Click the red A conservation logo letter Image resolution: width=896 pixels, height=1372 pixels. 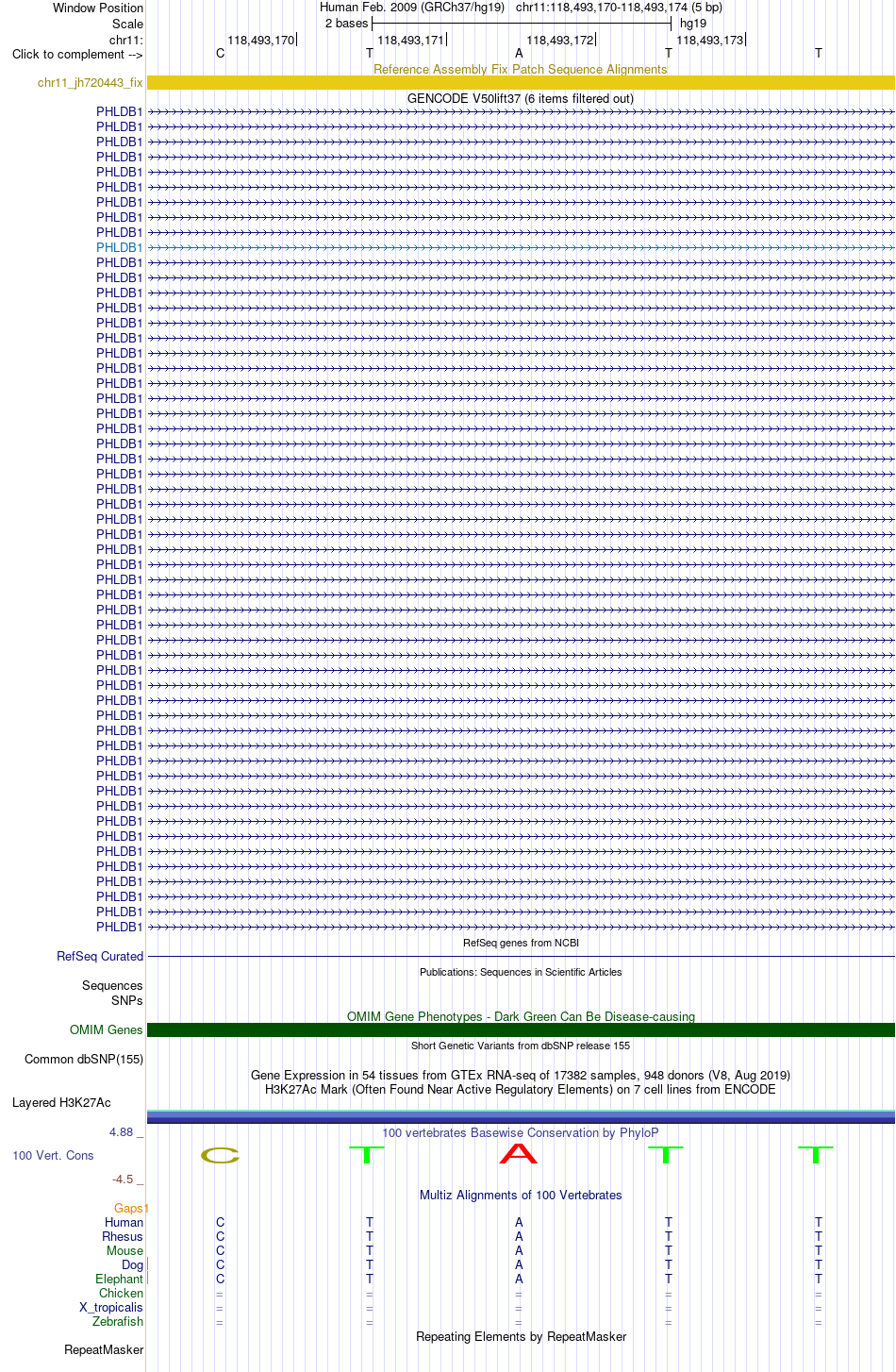519,1153
